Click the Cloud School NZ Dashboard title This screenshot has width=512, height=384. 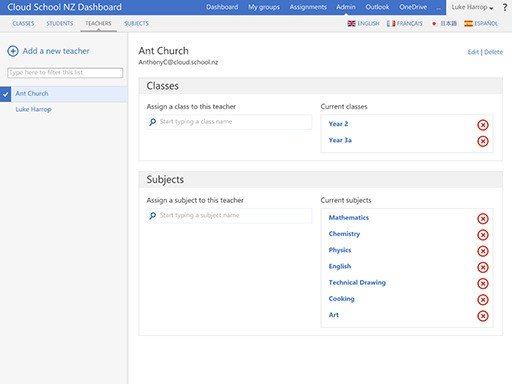click(64, 7)
